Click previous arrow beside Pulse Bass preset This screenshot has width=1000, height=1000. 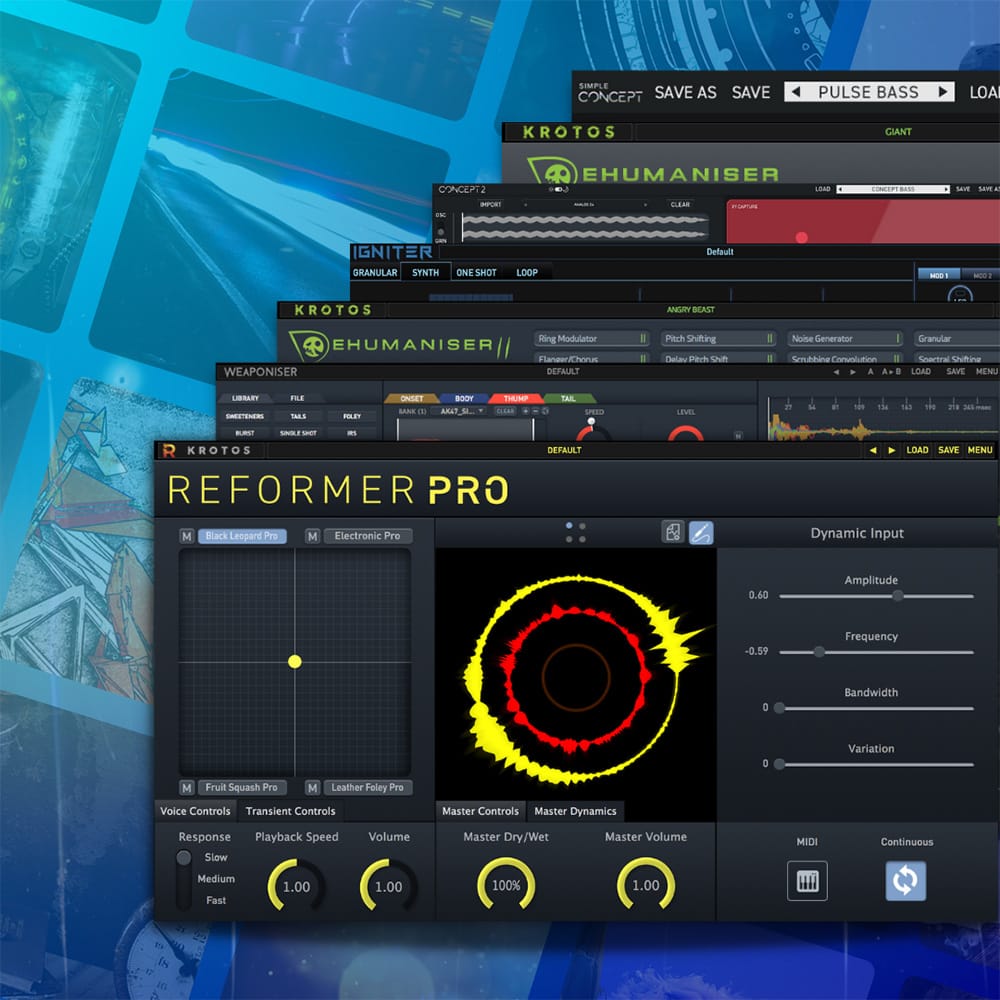tap(796, 92)
